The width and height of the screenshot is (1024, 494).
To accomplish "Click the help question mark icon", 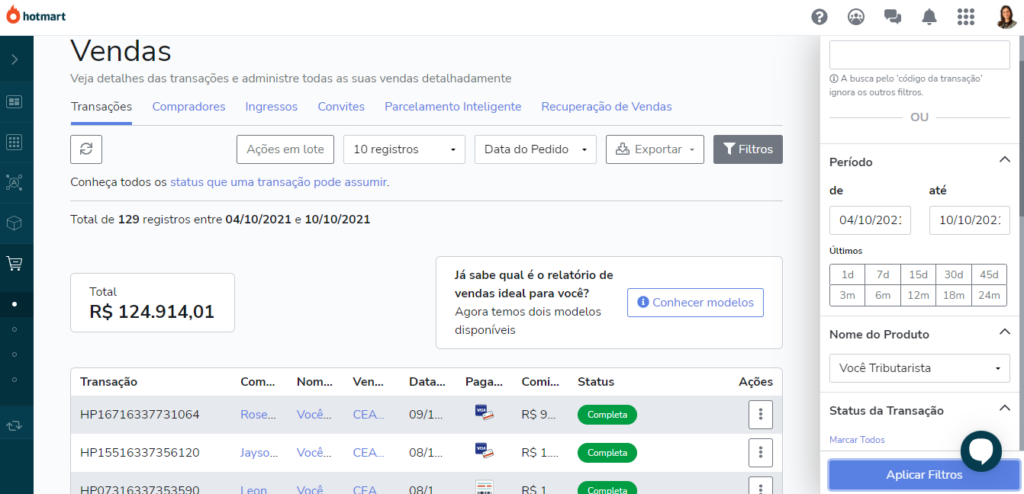I will [820, 17].
